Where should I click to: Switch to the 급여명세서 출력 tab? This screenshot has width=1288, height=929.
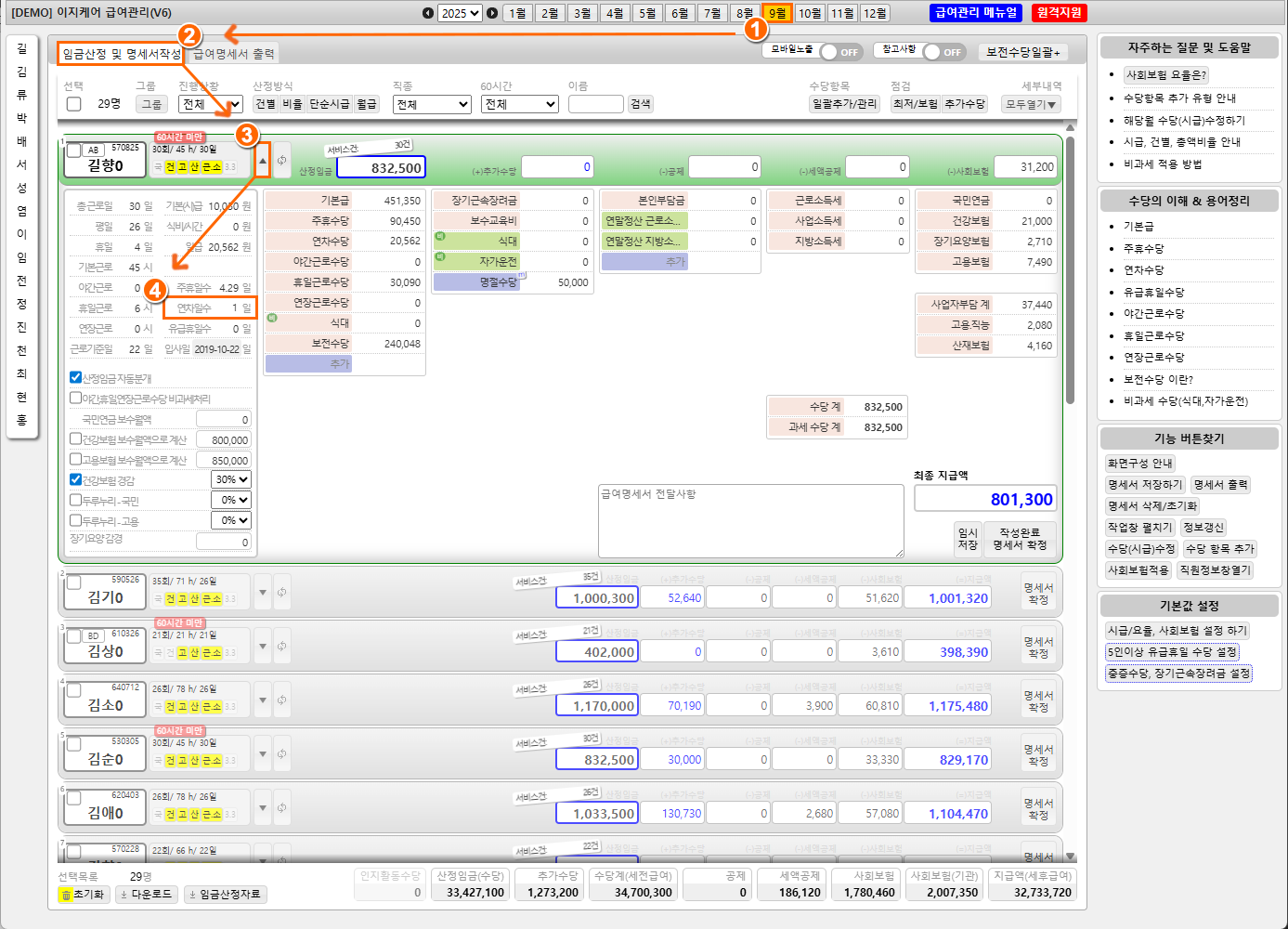(x=233, y=54)
